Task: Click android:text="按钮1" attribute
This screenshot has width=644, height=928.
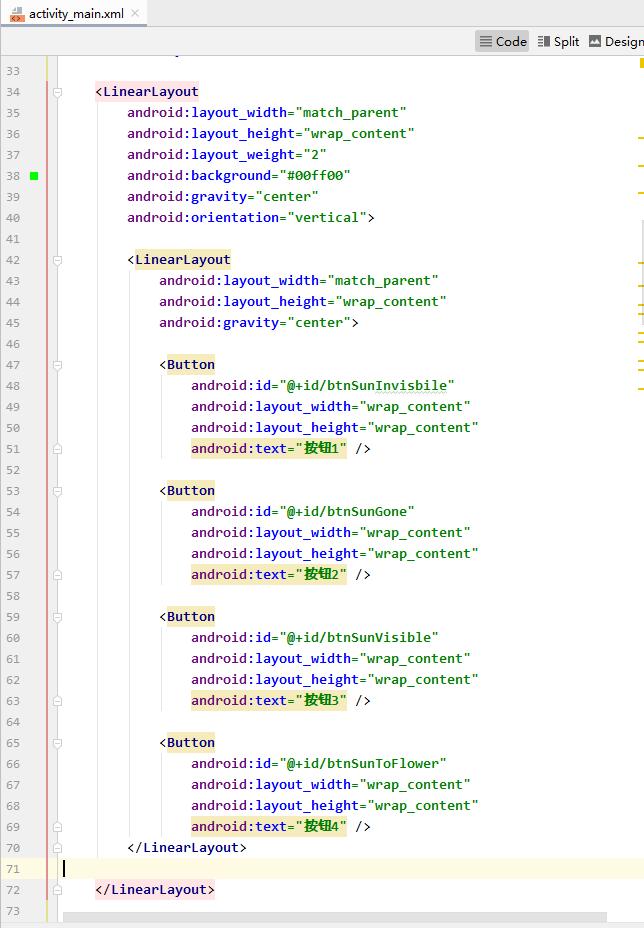Action: click(x=269, y=449)
